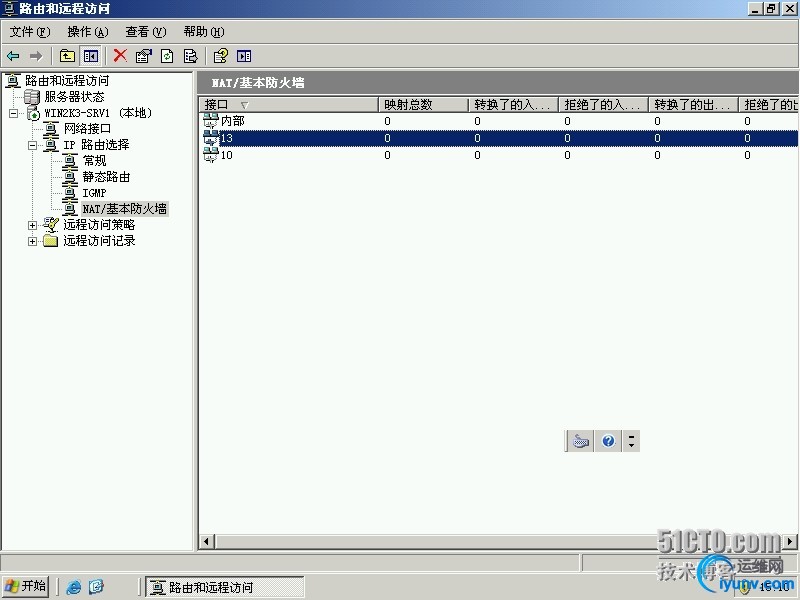Click the 转换了的入... column header
This screenshot has height=600, width=800.
point(513,105)
